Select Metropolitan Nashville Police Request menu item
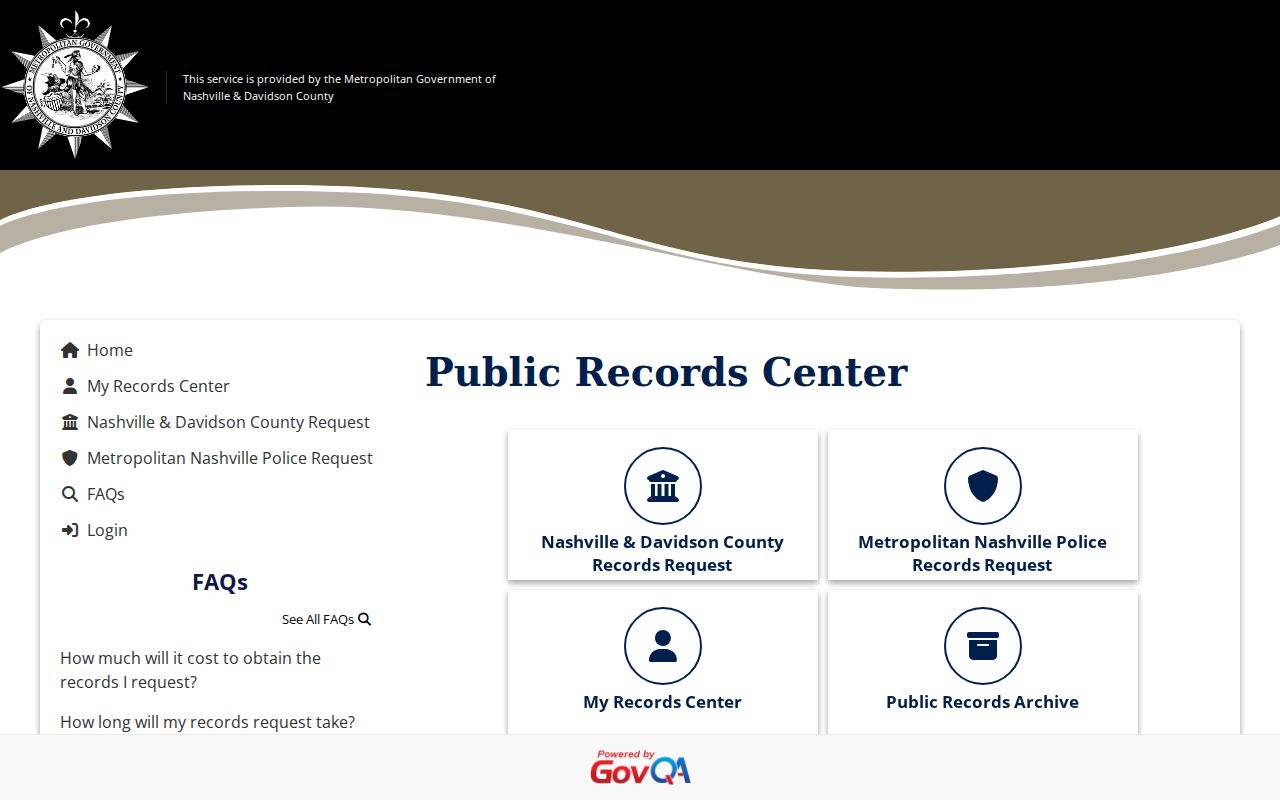The image size is (1280, 800). [230, 458]
